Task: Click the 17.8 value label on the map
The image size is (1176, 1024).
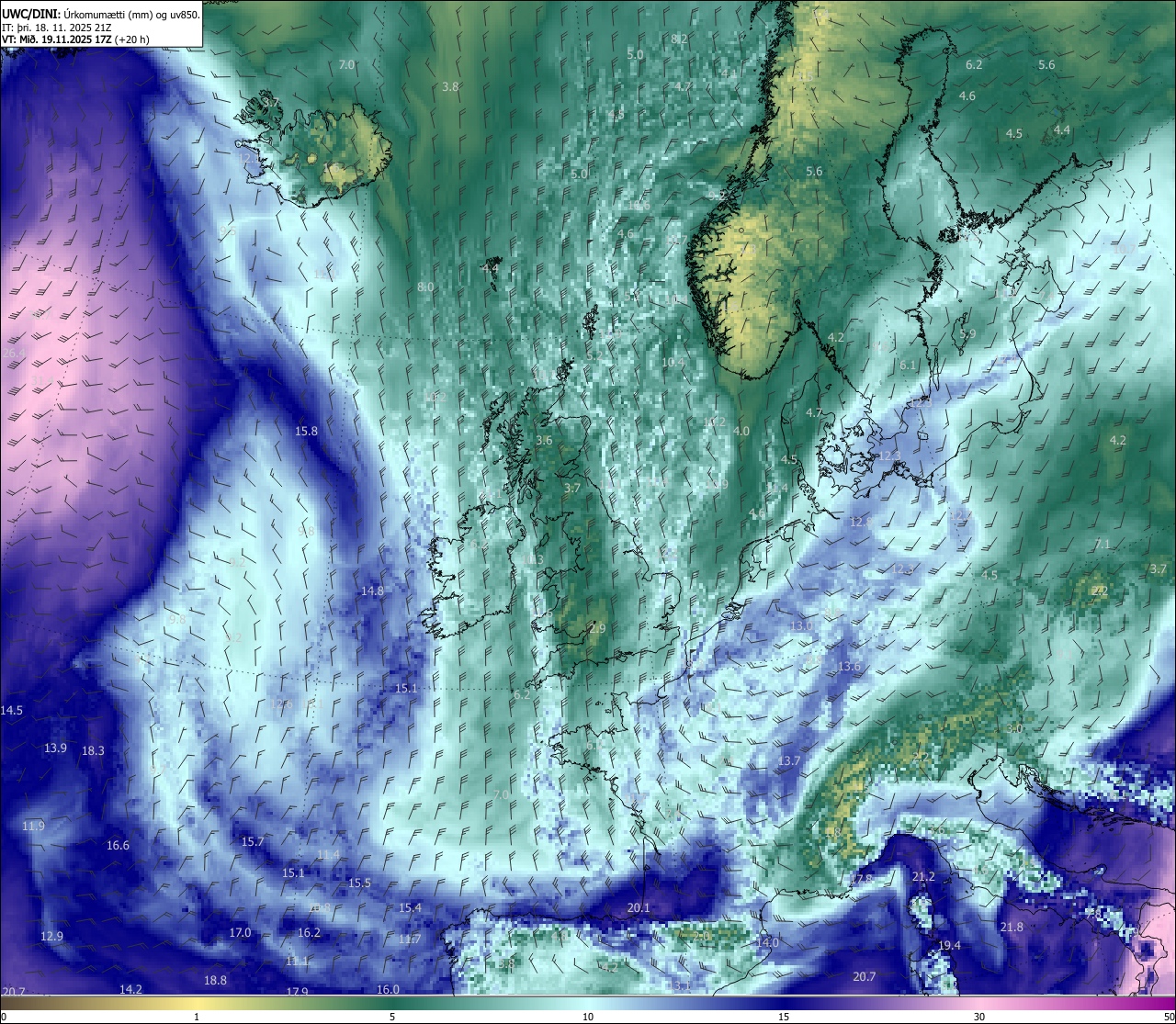Action: point(861,879)
